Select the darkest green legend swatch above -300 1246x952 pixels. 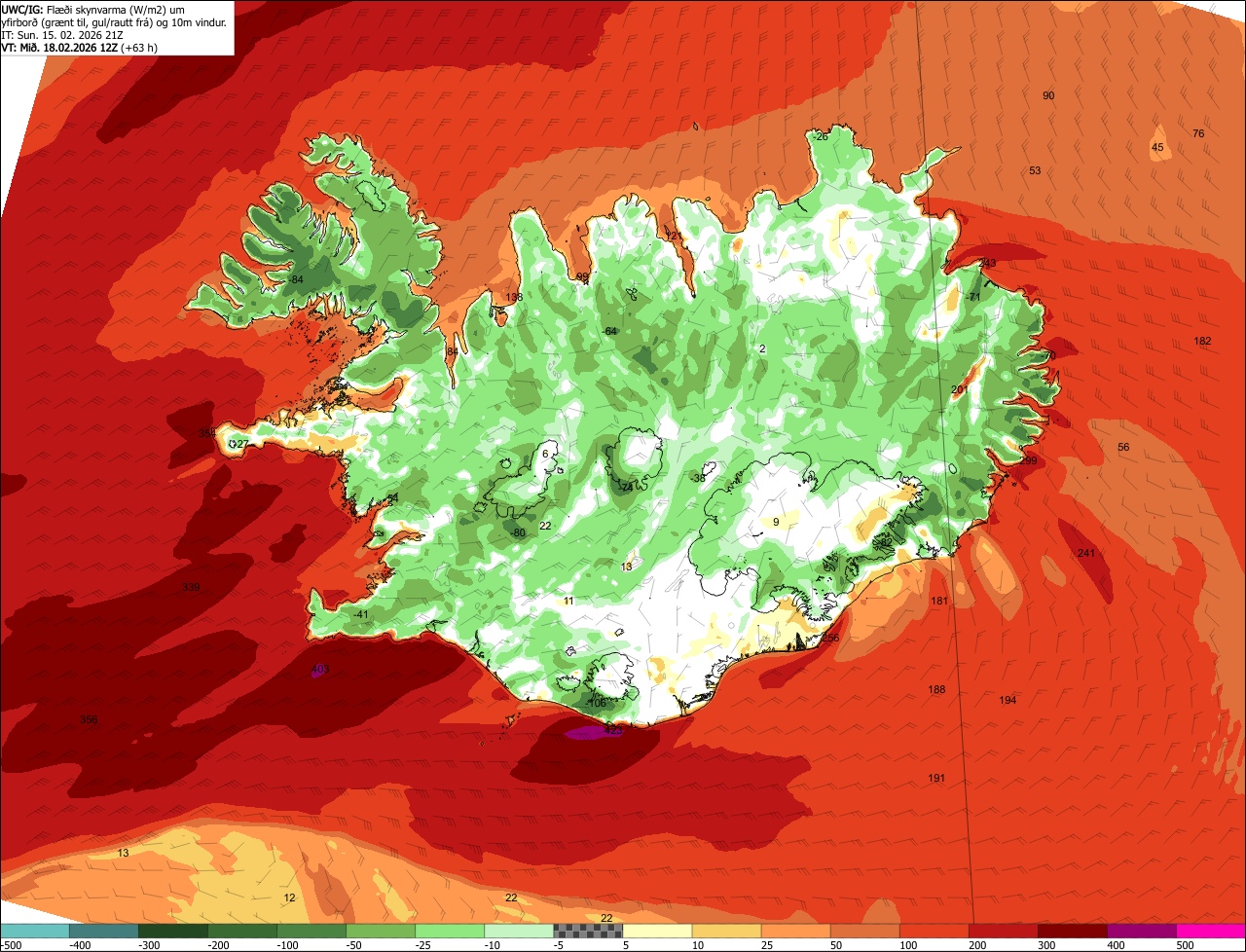click(173, 931)
